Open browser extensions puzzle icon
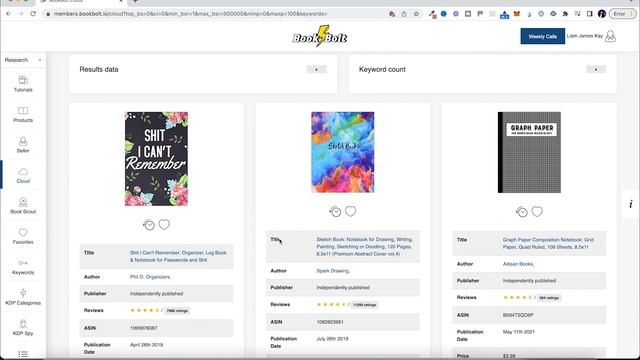This screenshot has width=640, height=360. pyautogui.click(x=565, y=14)
